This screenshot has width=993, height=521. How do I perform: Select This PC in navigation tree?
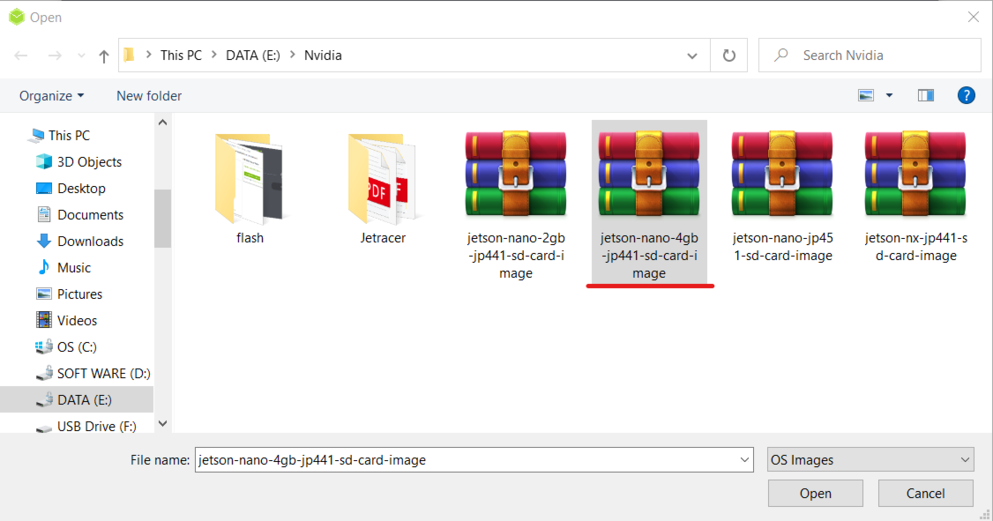pyautogui.click(x=69, y=135)
